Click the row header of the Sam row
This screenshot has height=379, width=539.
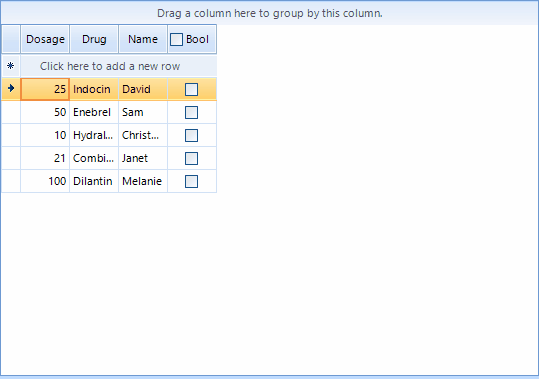[x=11, y=112]
